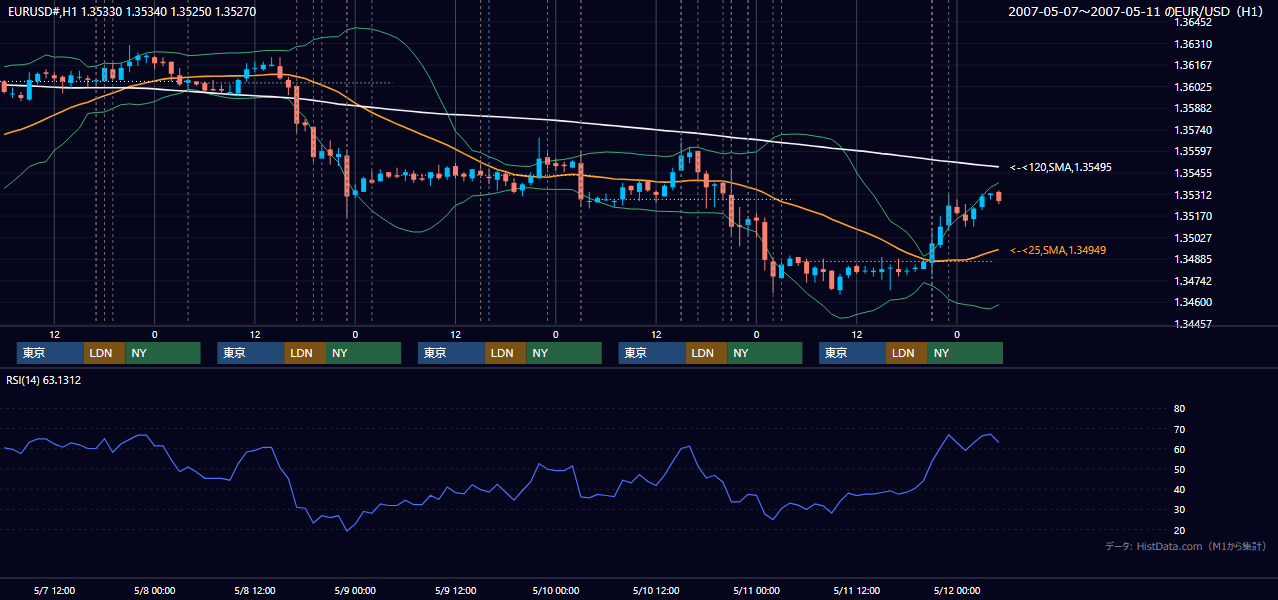1278x600 pixels.
Task: Click price axis value 1.35740
Action: [1193, 130]
